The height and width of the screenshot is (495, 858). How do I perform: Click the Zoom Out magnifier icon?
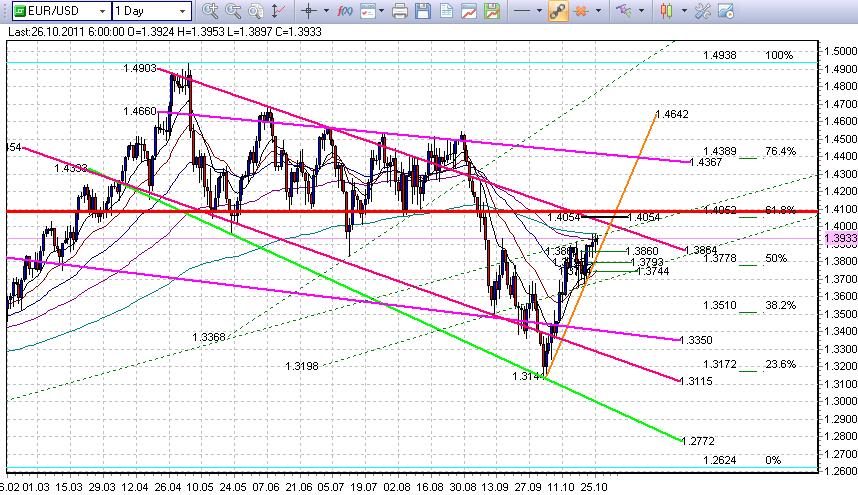pos(233,10)
